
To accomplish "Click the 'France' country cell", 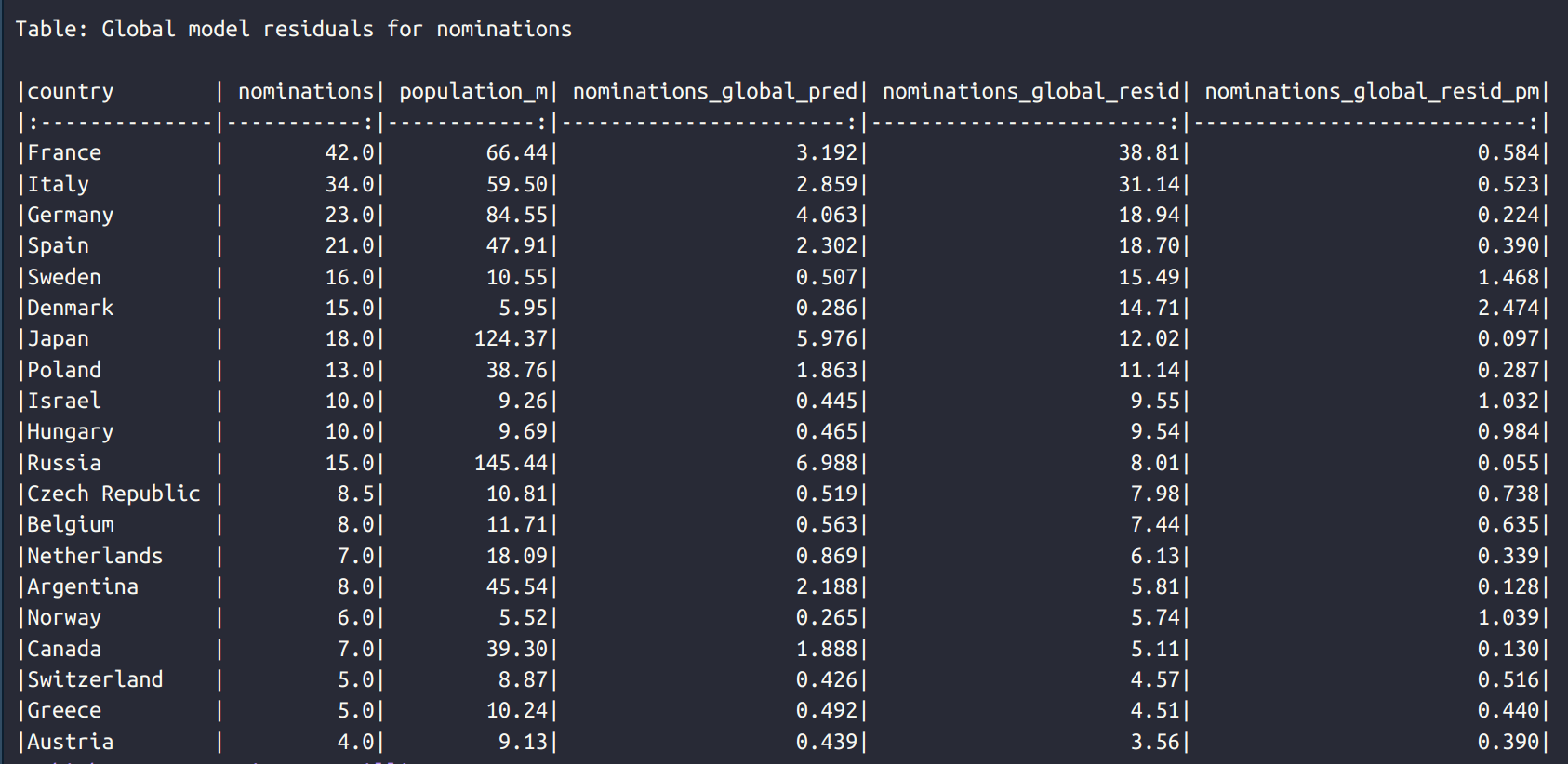I will coord(64,152).
